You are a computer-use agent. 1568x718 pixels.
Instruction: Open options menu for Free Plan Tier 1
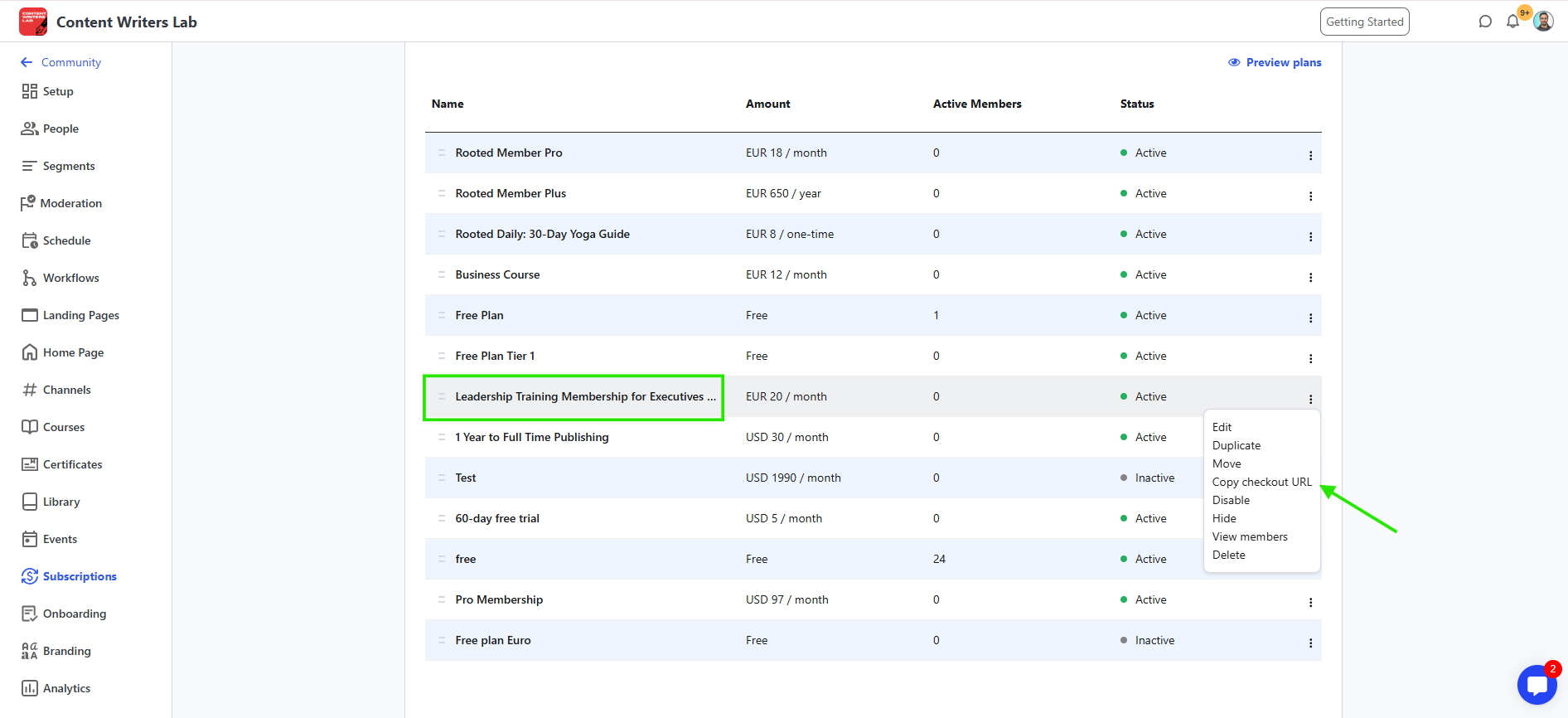pos(1310,358)
